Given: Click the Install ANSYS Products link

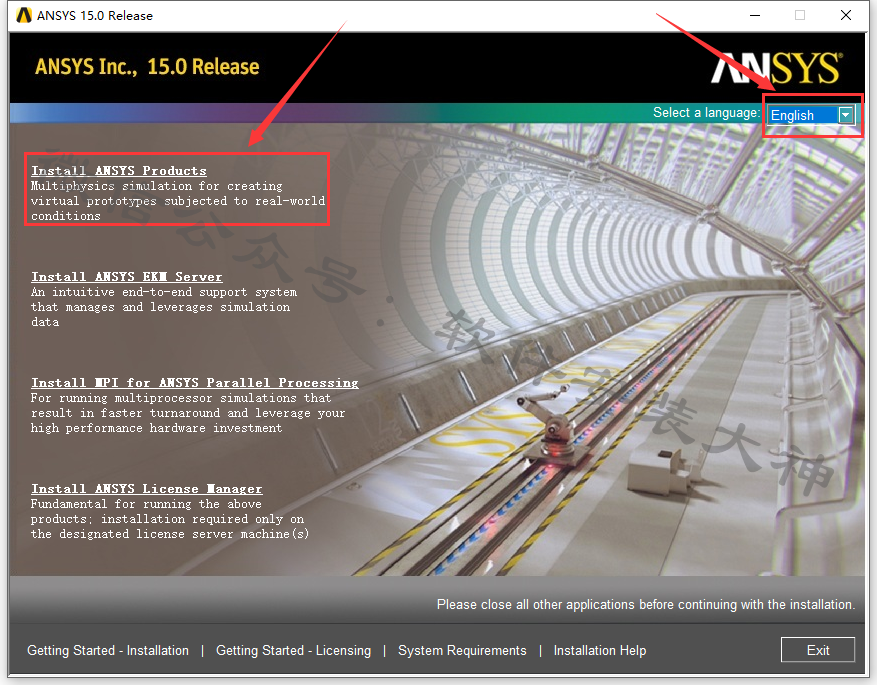Looking at the screenshot, I should pyautogui.click(x=119, y=171).
